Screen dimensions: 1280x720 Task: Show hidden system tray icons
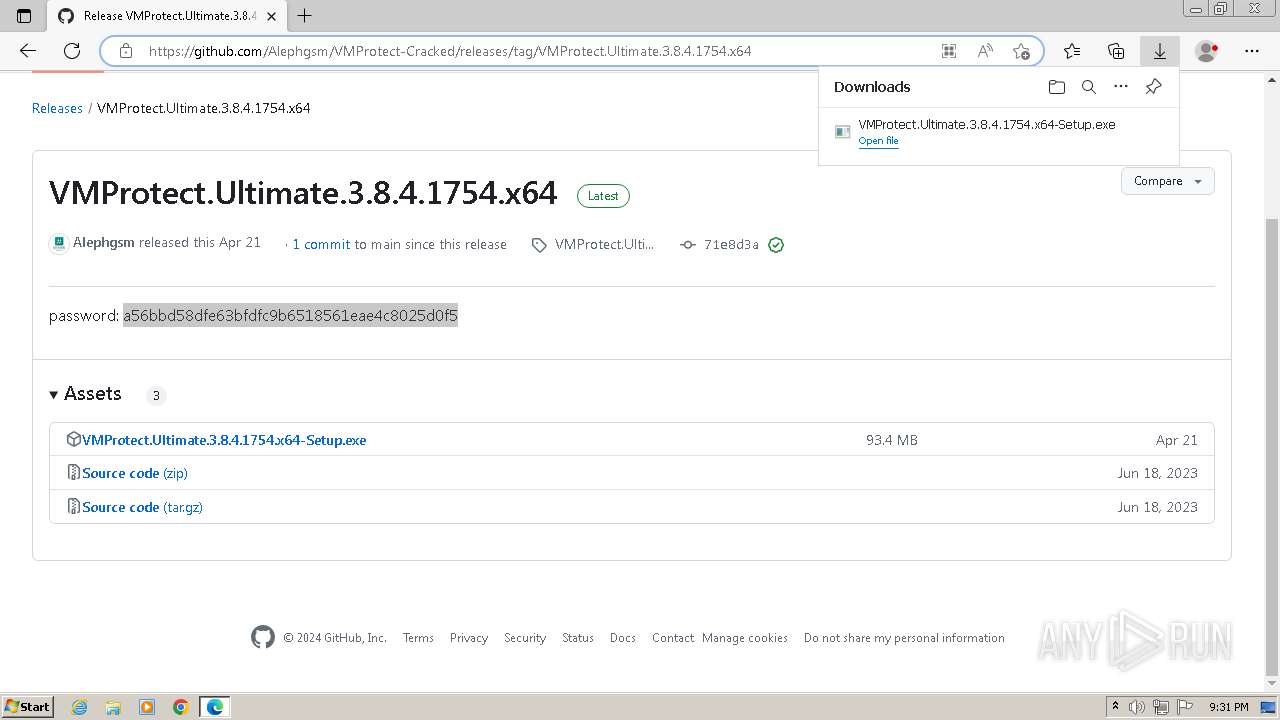[1116, 707]
